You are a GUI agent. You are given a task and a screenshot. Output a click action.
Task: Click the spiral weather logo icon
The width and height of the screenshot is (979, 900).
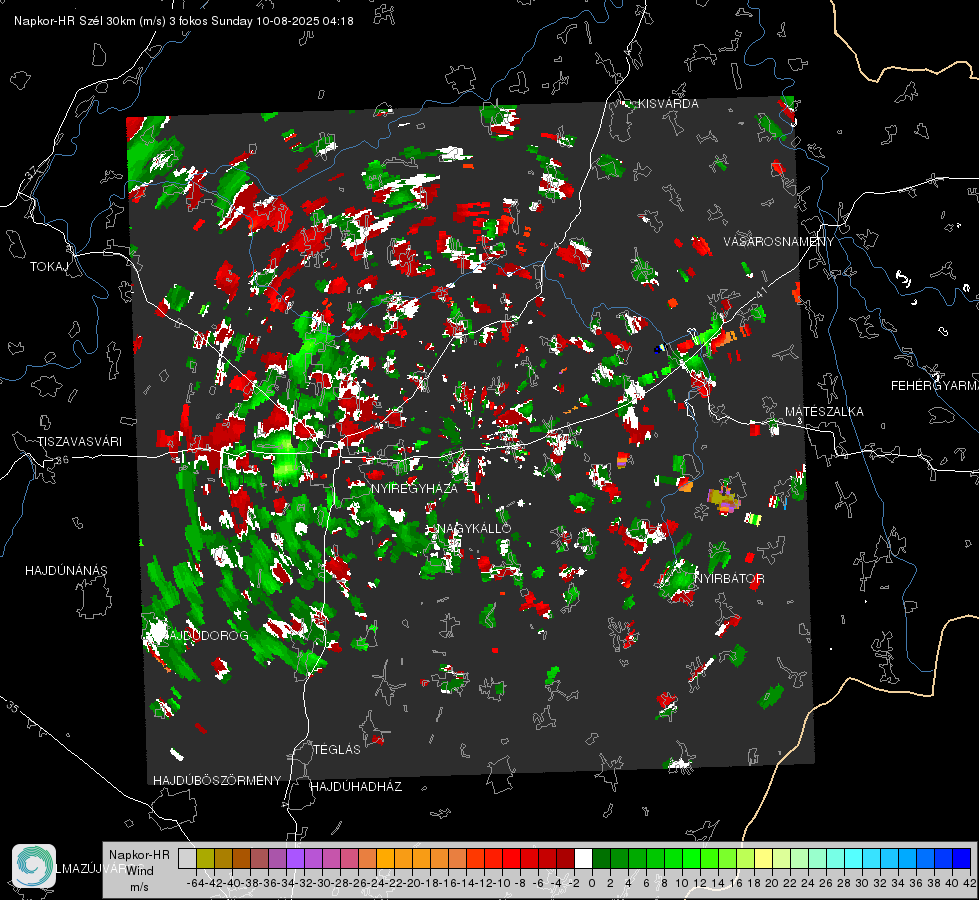pyautogui.click(x=34, y=866)
